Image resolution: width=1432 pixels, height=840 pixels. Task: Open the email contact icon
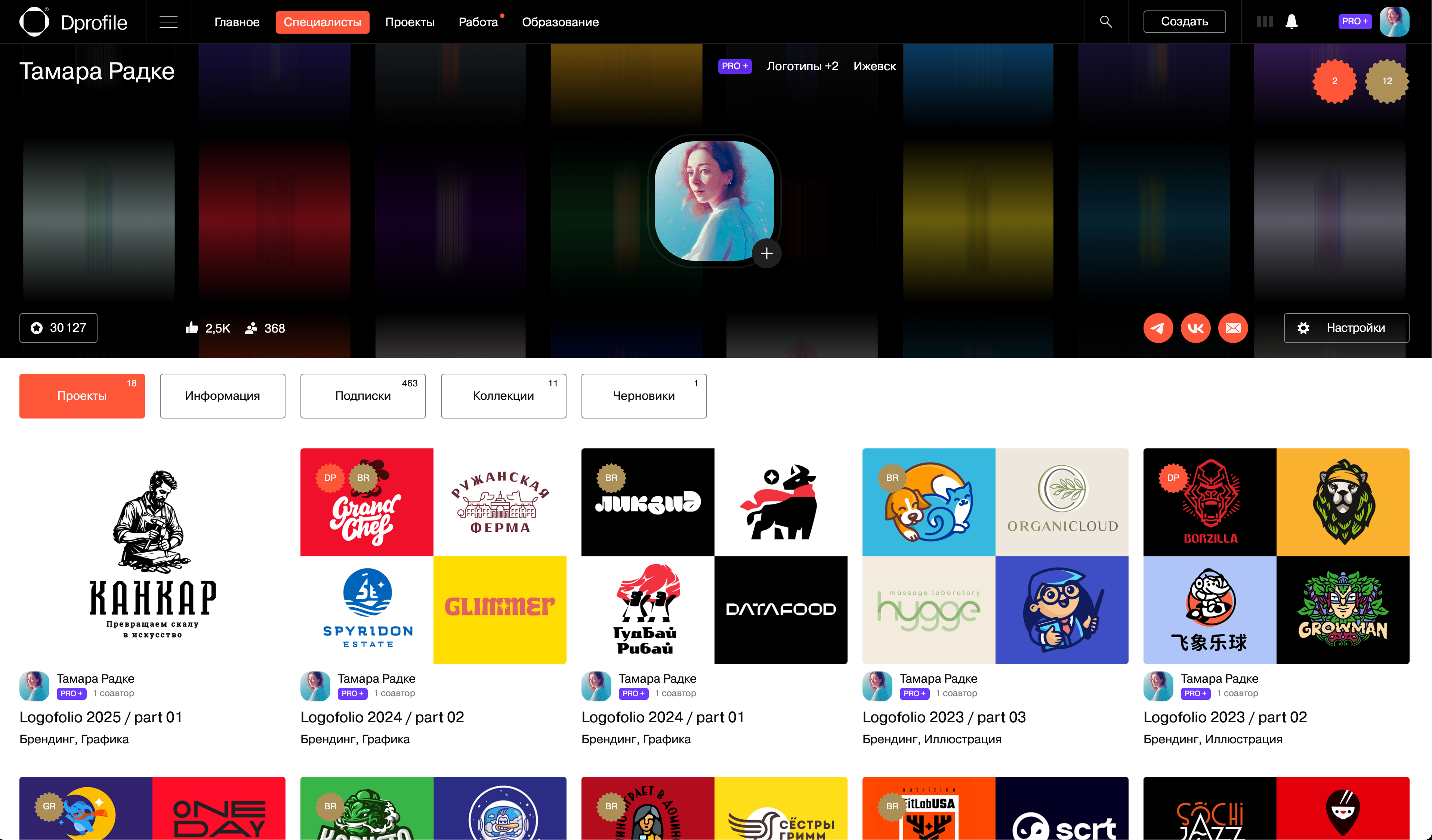tap(1233, 328)
